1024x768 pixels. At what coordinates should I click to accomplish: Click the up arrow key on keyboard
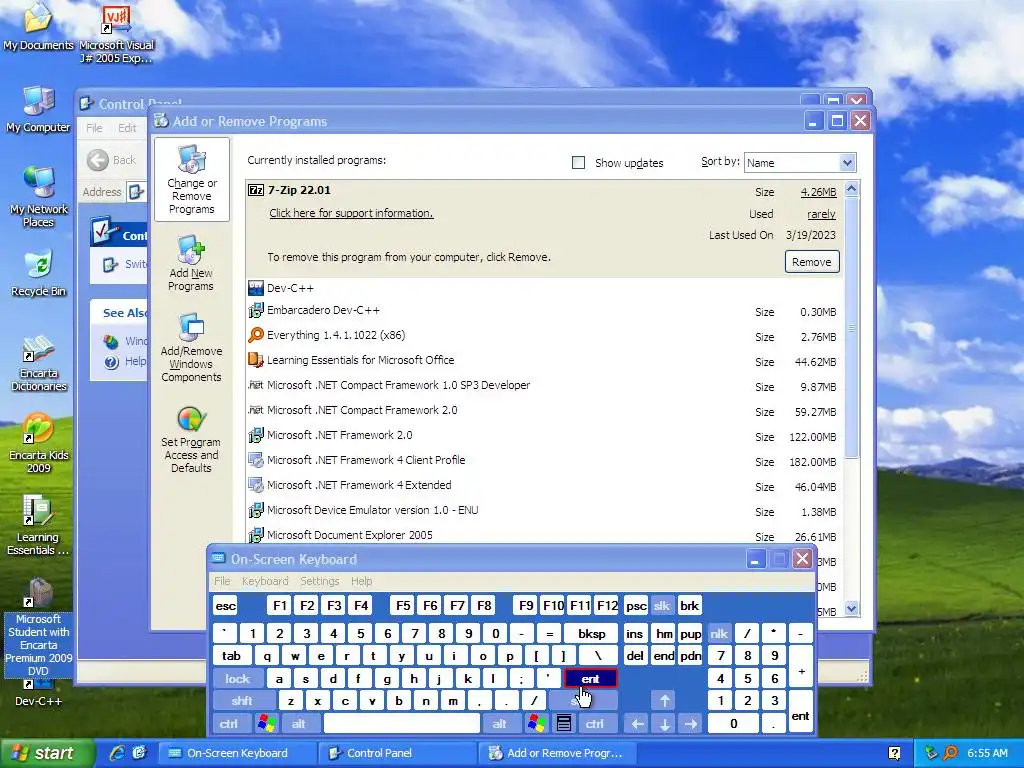(664, 701)
